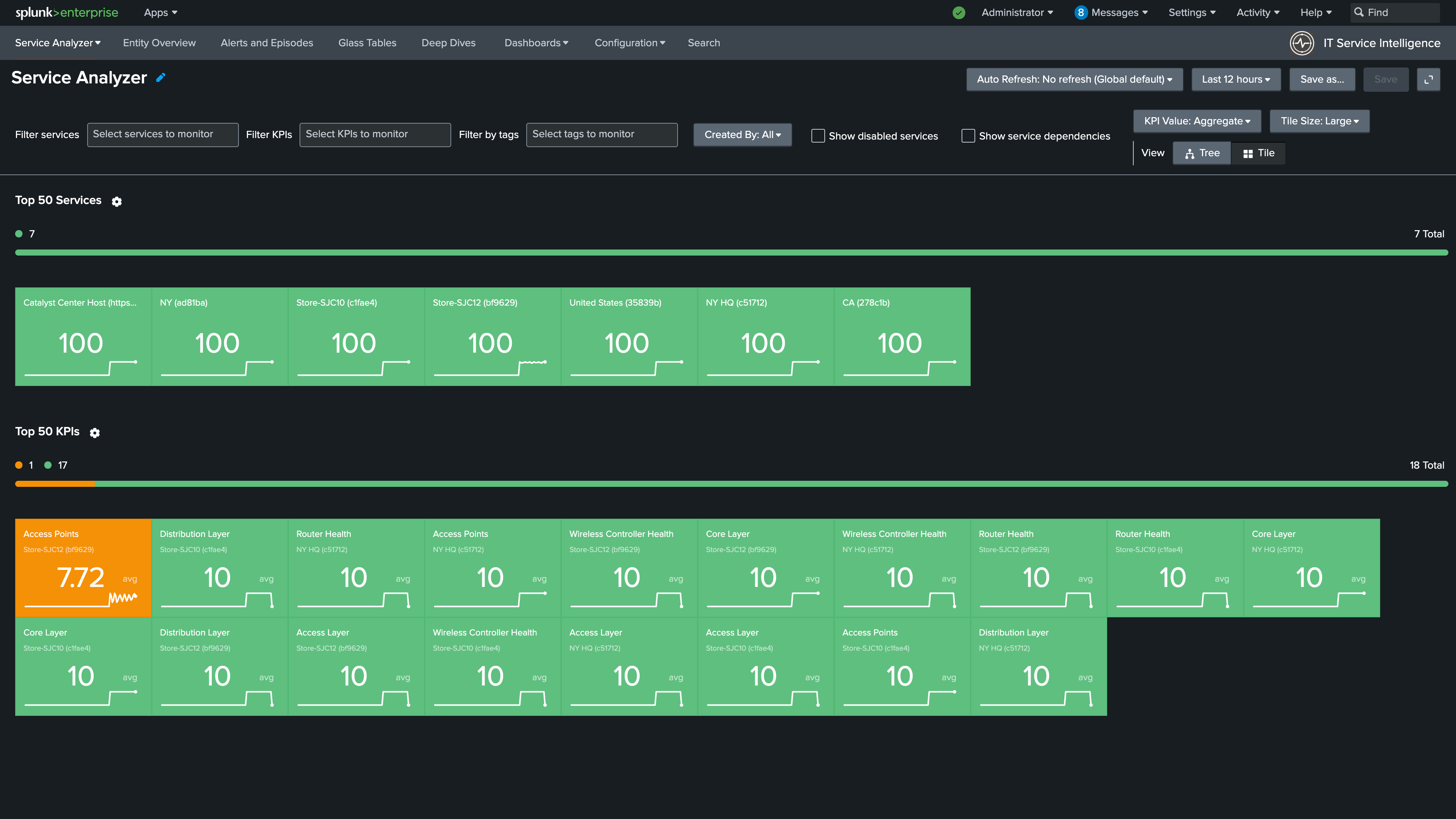The image size is (1456, 819).
Task: Open the Last 12 hours time picker
Action: (x=1236, y=79)
